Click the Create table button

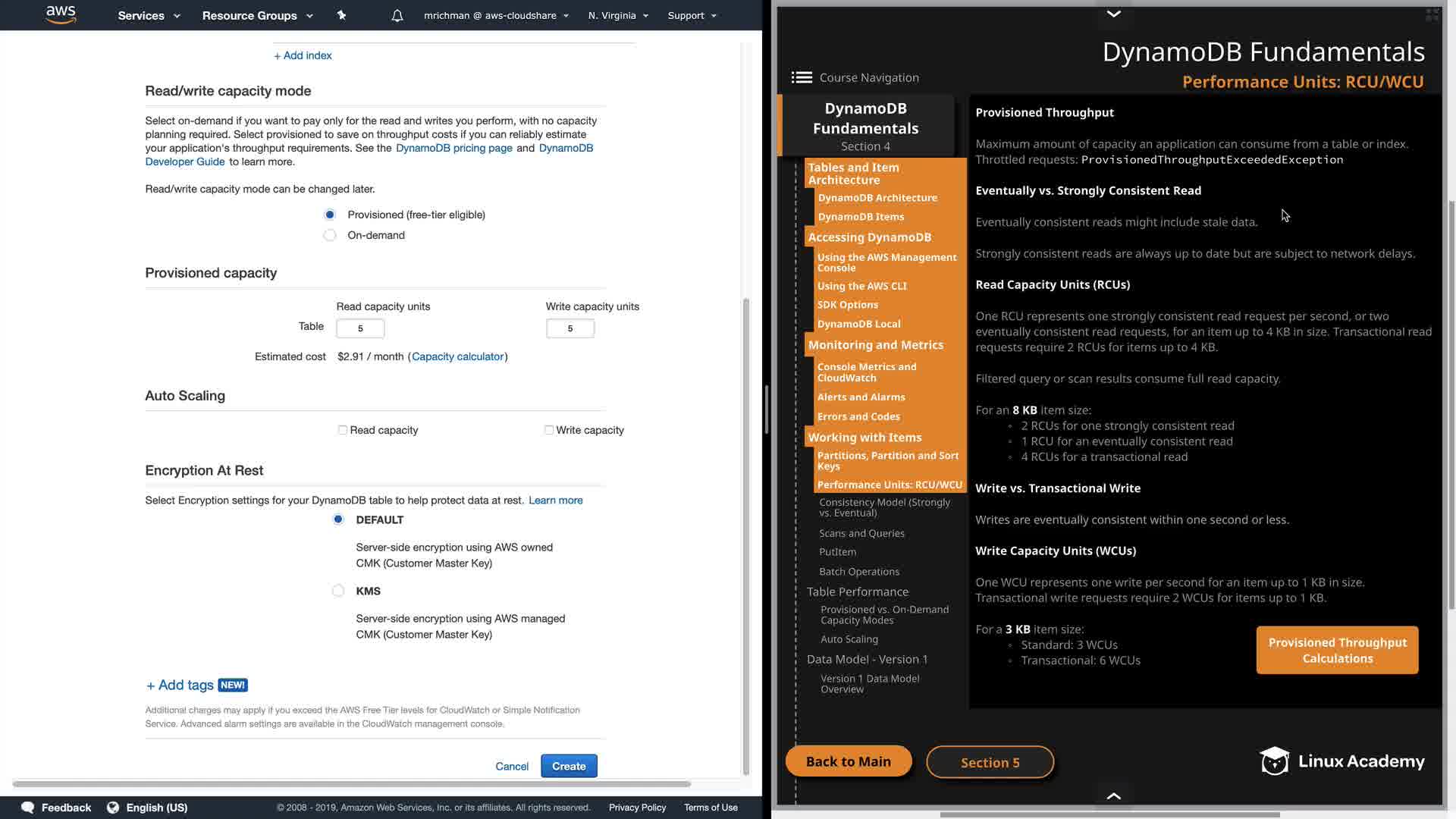[x=569, y=766]
